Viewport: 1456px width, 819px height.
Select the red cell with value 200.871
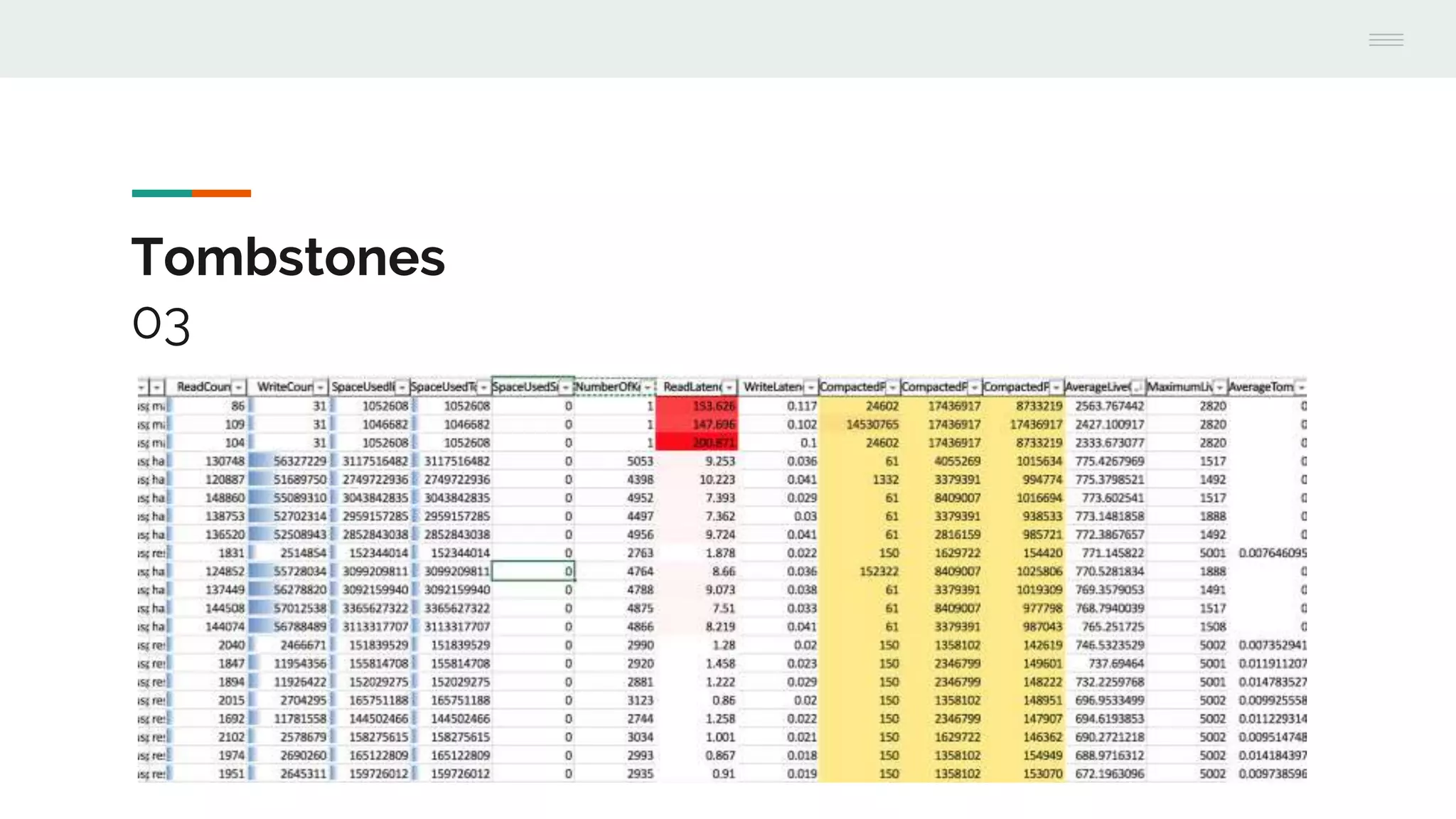pos(697,443)
